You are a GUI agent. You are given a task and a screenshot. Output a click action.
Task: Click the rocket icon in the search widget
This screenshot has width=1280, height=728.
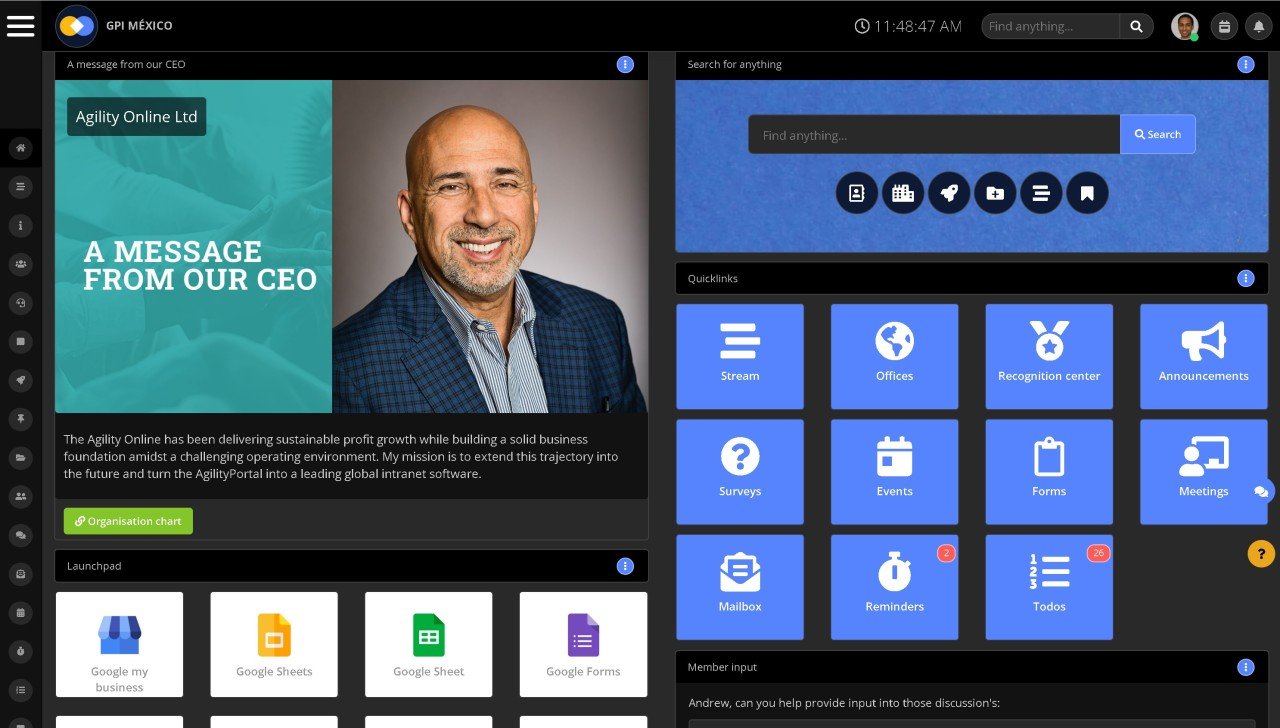click(949, 193)
